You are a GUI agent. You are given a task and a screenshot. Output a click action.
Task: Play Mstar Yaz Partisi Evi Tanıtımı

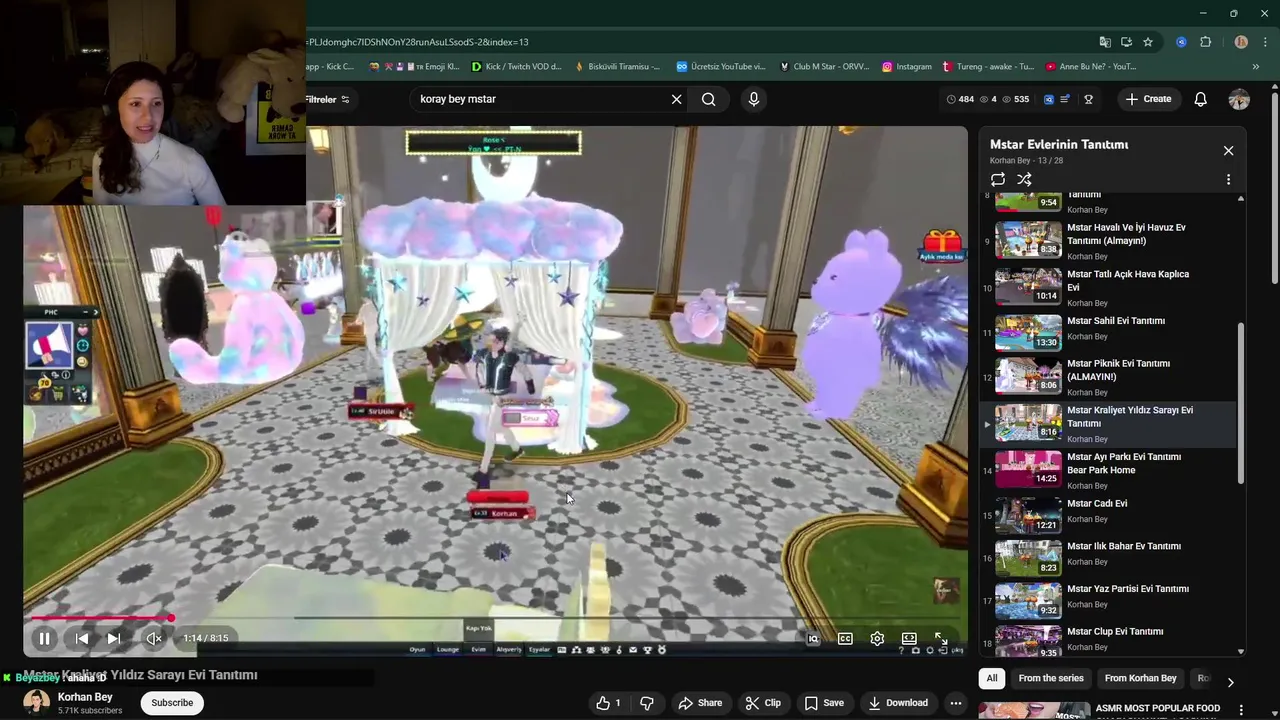pos(1110,601)
